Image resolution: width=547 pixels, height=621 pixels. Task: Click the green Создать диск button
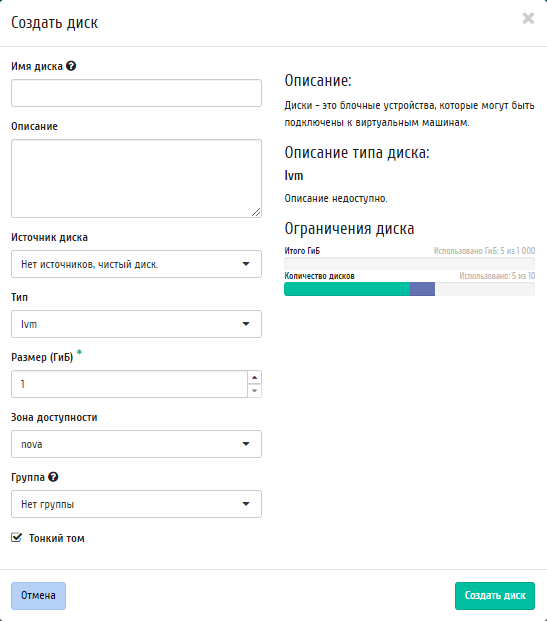pyautogui.click(x=495, y=596)
